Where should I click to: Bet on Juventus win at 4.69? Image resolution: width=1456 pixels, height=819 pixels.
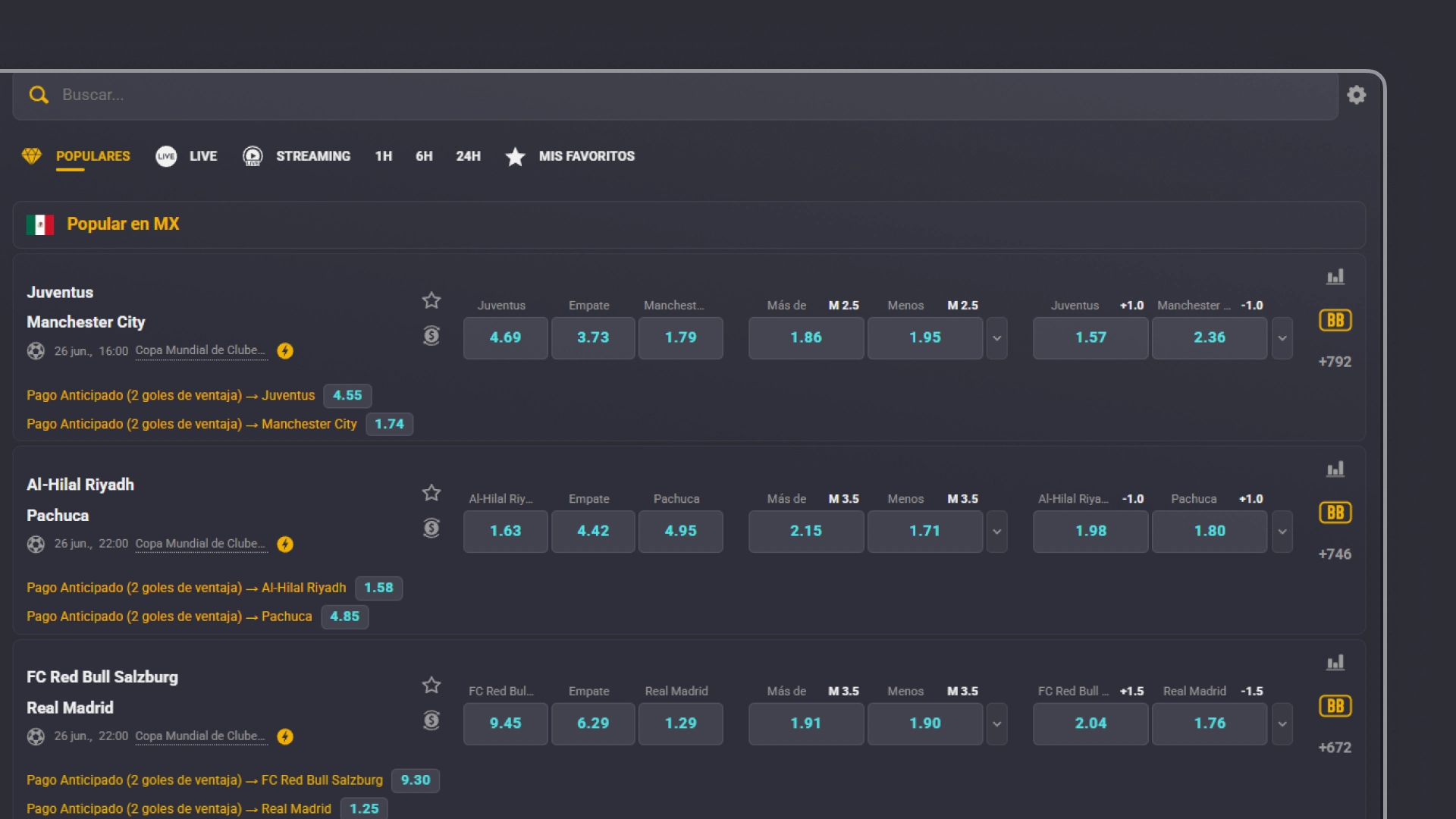505,338
